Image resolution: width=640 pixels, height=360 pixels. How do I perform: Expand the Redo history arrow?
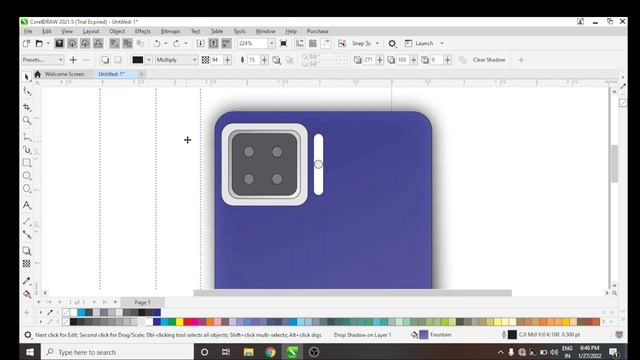tap(186, 43)
